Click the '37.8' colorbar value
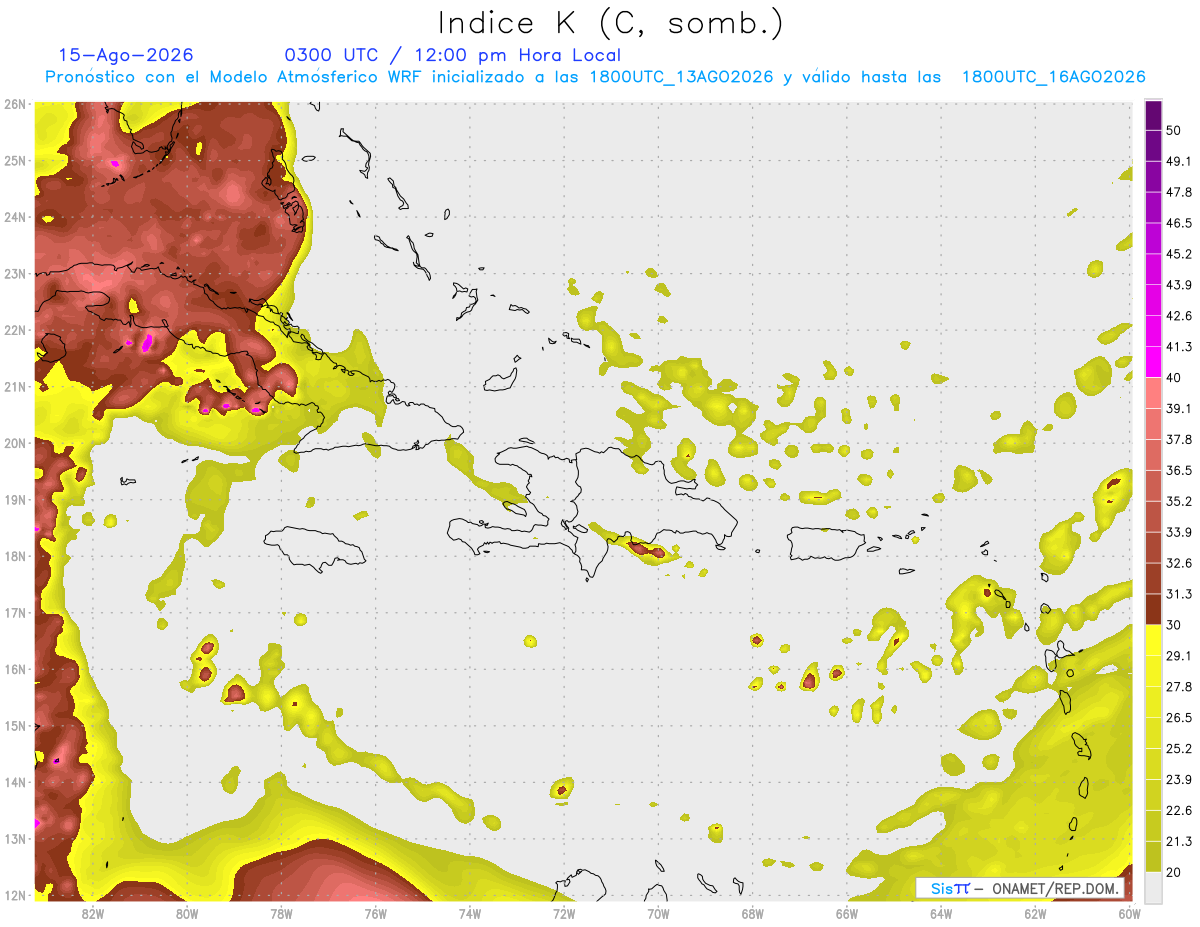 [1179, 439]
